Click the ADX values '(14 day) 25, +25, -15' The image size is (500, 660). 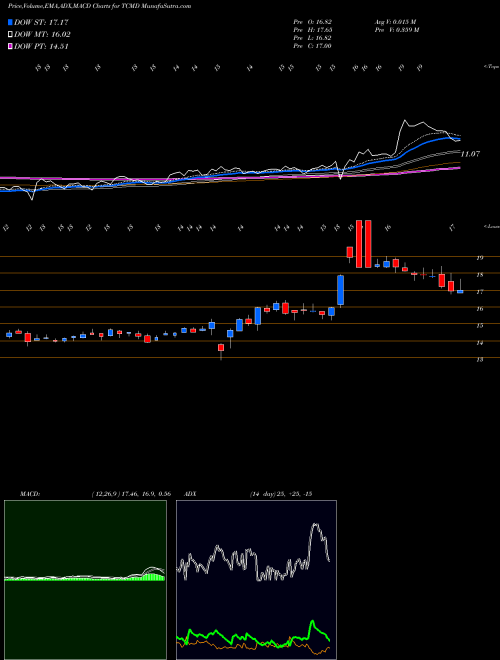point(280,494)
